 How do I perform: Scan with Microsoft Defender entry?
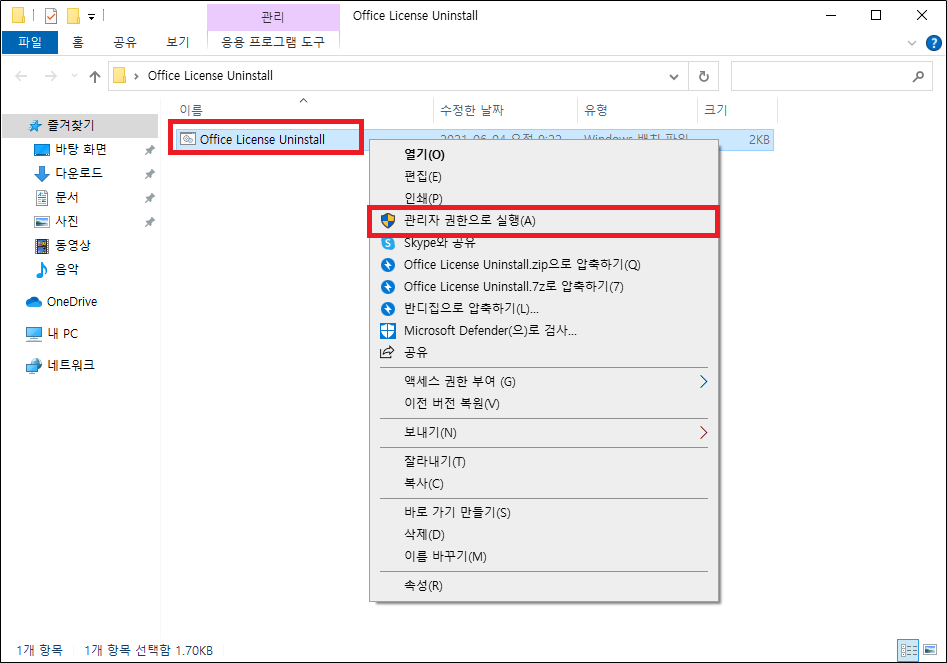pyautogui.click(x=544, y=330)
